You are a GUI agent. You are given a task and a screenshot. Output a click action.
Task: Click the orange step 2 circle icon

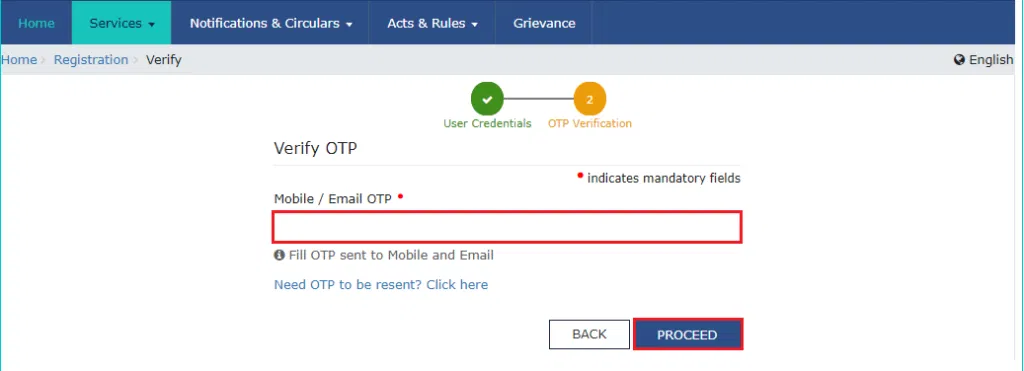pos(590,99)
